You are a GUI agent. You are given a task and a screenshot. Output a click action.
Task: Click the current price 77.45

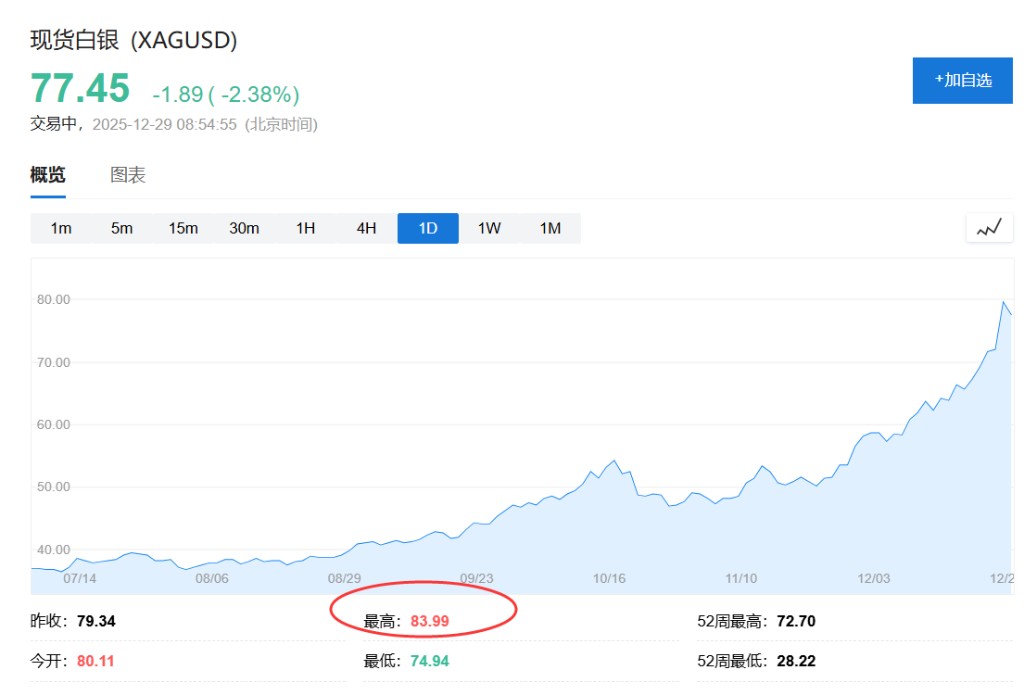tap(80, 88)
